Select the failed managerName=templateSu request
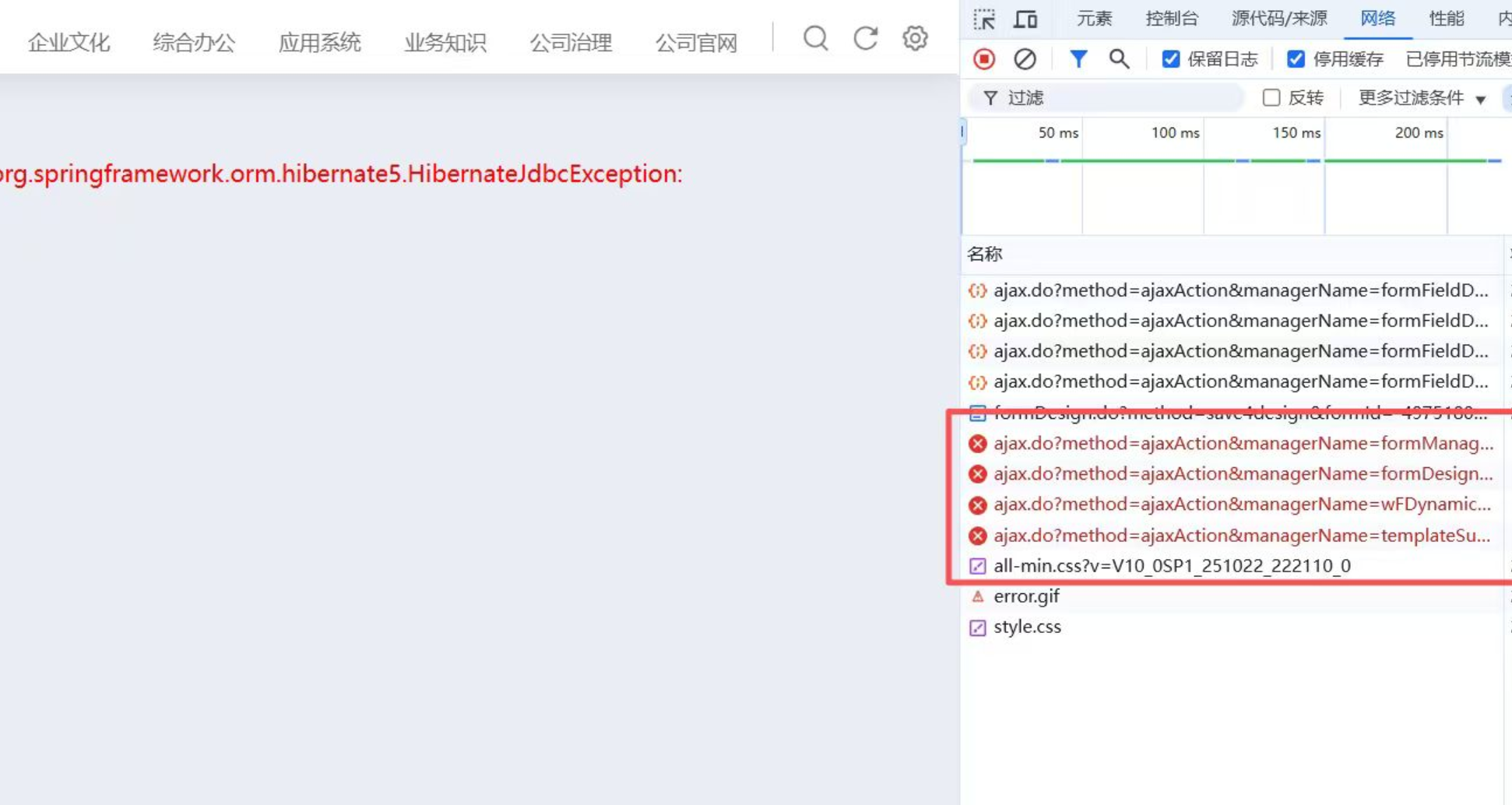The image size is (1512, 805). [1233, 536]
